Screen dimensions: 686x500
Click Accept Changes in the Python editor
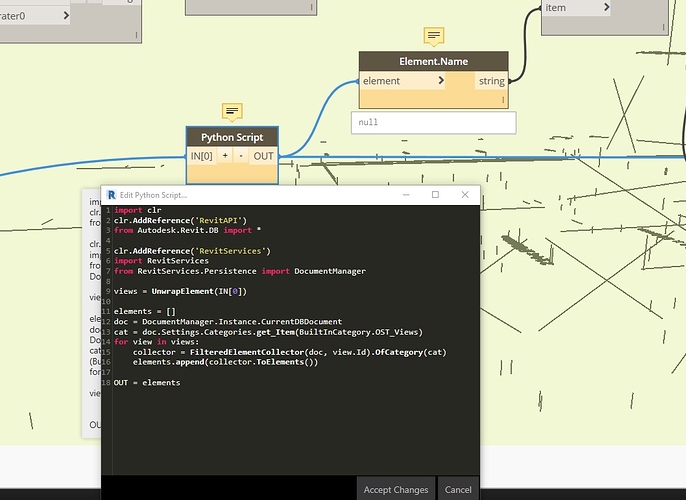point(396,489)
